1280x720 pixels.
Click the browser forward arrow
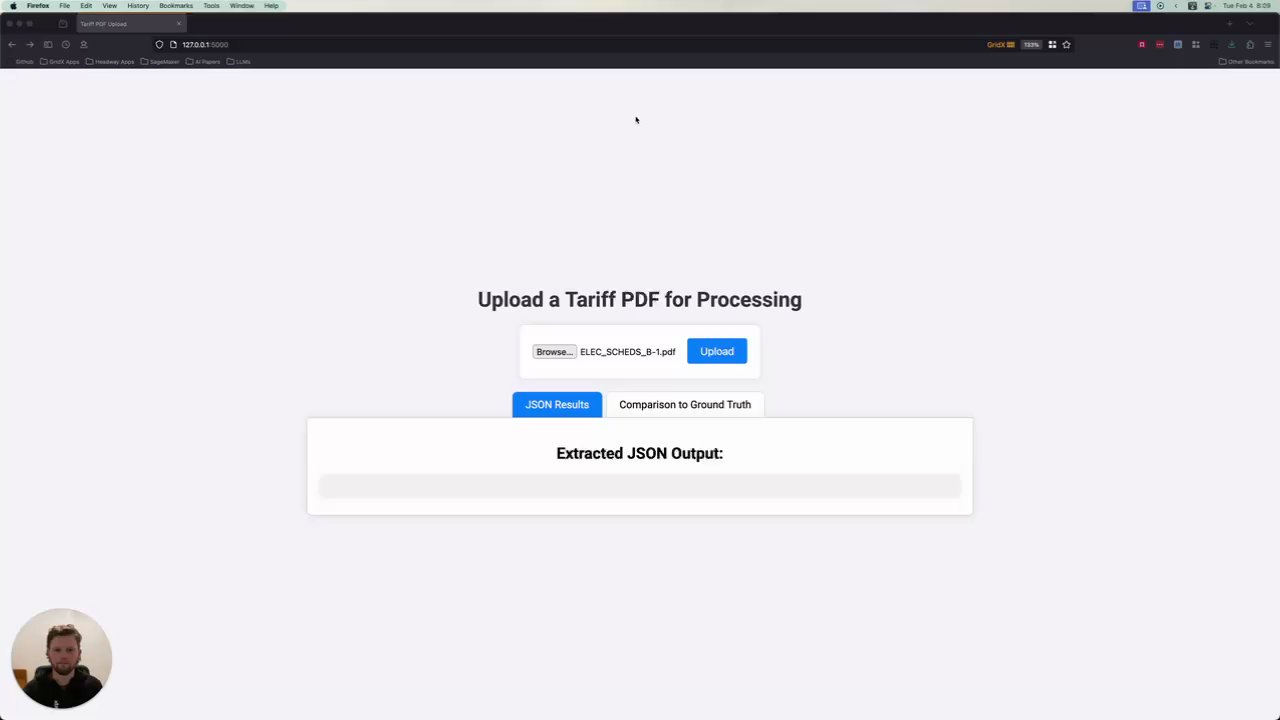30,44
